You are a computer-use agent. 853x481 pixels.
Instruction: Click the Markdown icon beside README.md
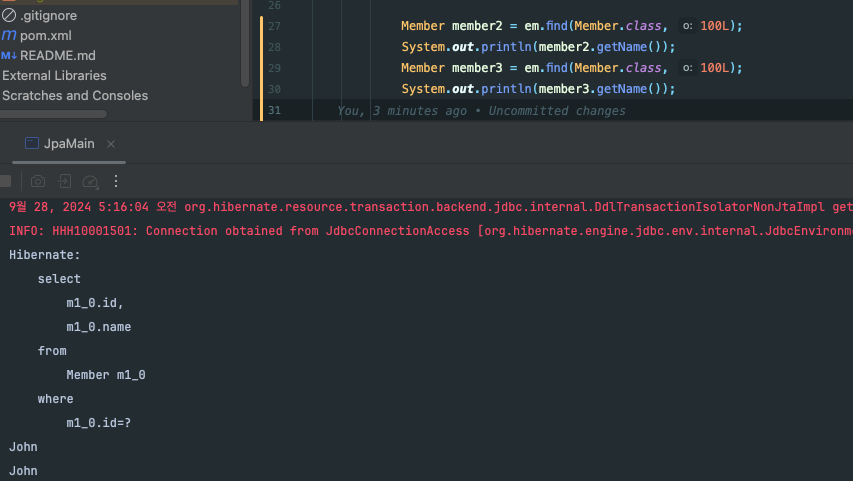[9, 55]
